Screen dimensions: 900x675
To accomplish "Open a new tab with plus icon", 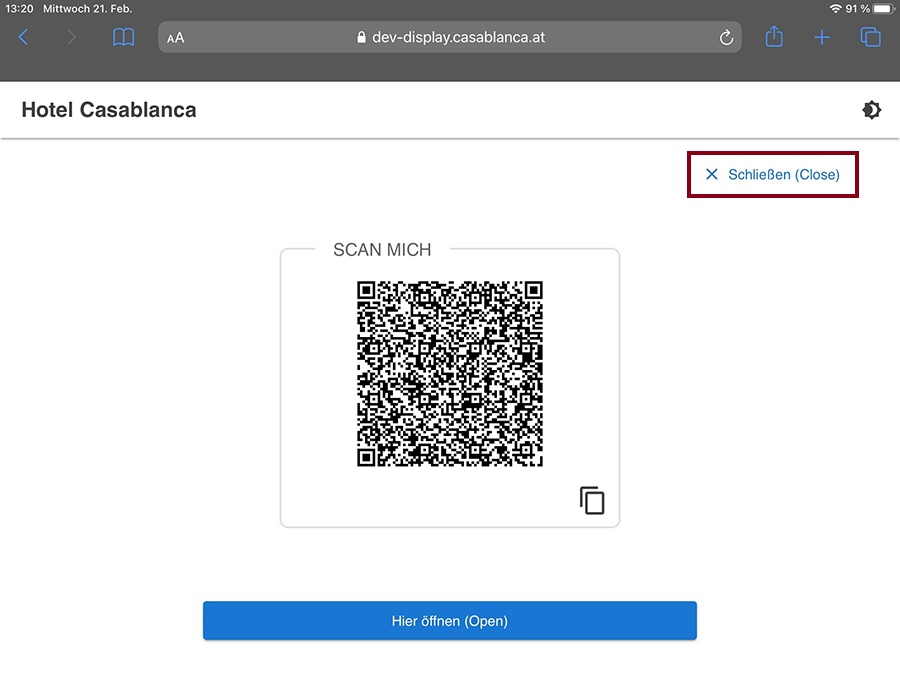I will point(822,38).
